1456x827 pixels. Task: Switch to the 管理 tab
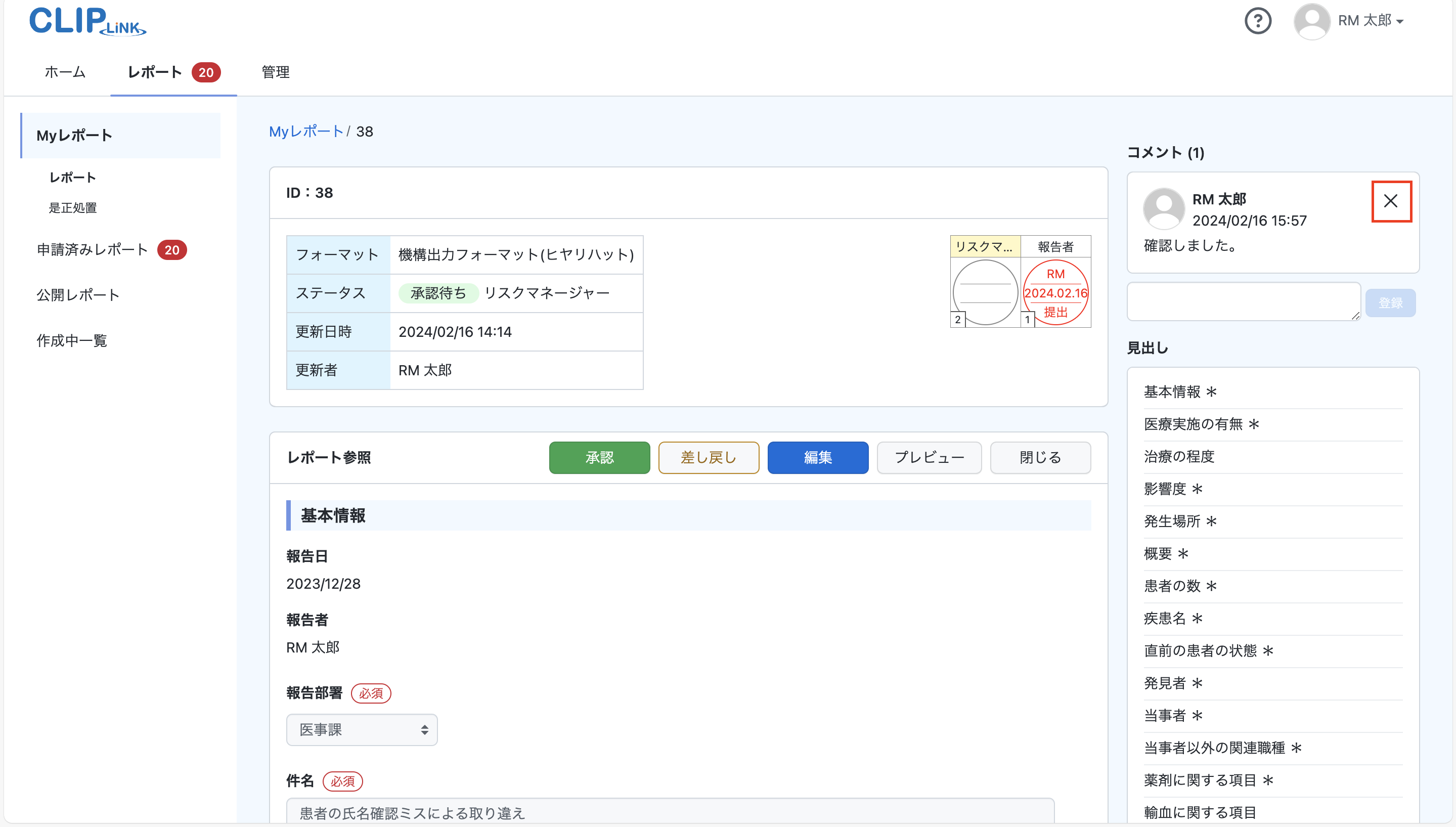[275, 72]
